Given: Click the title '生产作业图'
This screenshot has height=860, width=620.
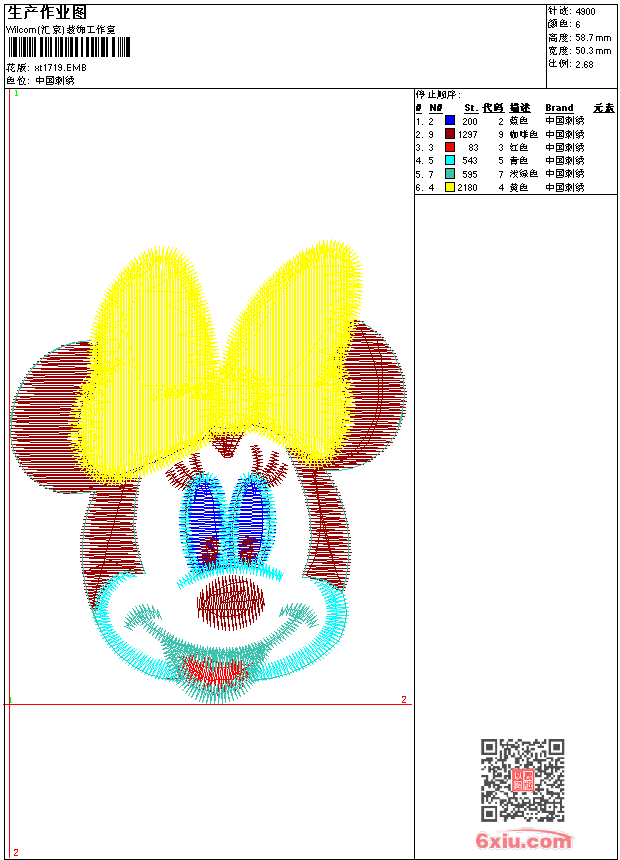Looking at the screenshot, I should pyautogui.click(x=47, y=13).
